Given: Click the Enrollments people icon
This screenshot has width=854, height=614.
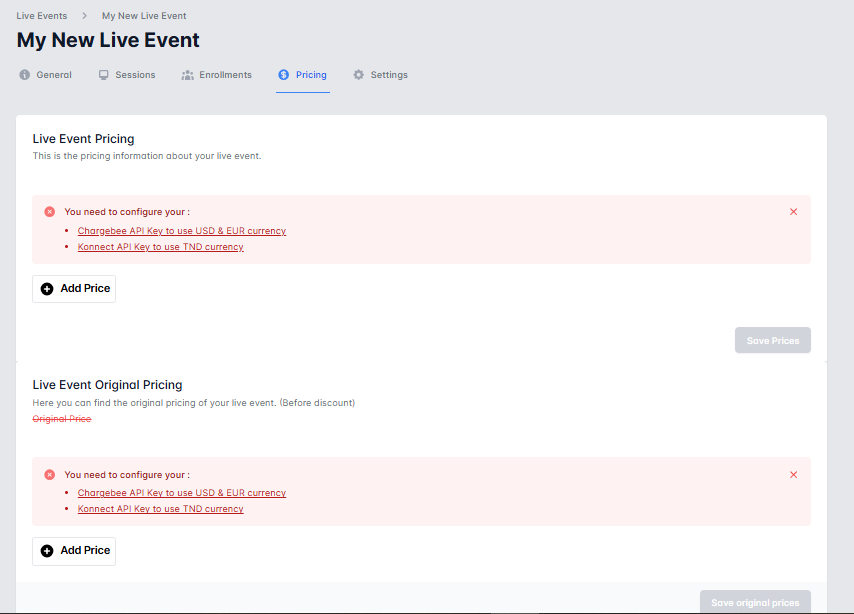Looking at the screenshot, I should pos(187,75).
